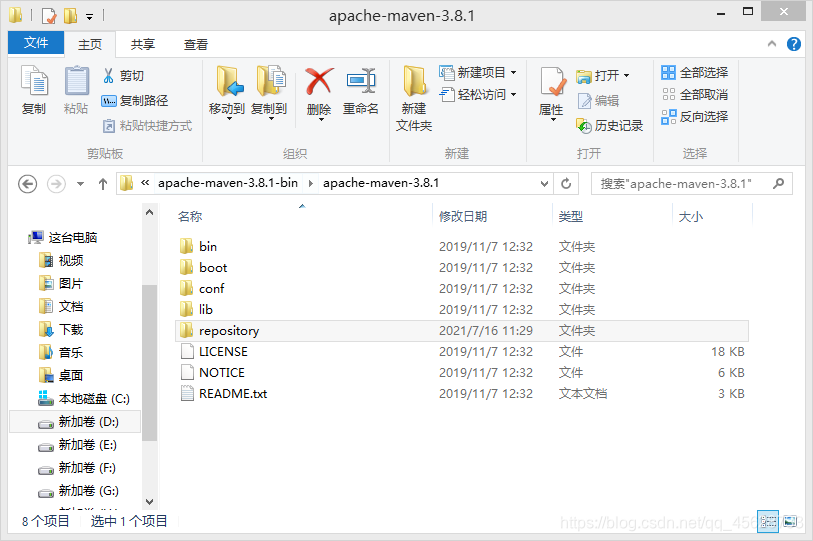813x541 pixels.
Task: Select the repository folder
Action: click(x=461, y=330)
